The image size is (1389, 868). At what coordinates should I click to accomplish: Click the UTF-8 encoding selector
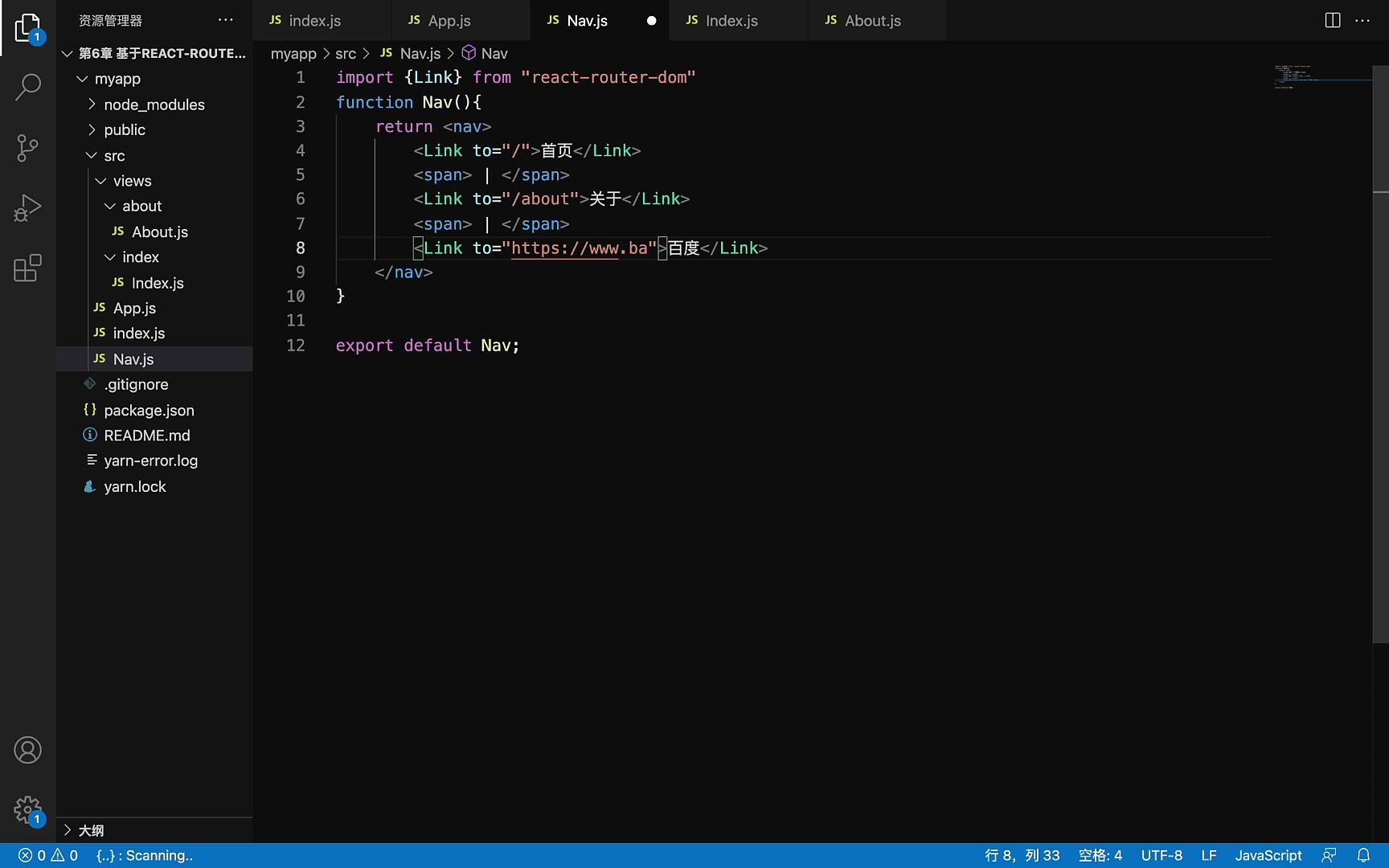pos(1162,855)
